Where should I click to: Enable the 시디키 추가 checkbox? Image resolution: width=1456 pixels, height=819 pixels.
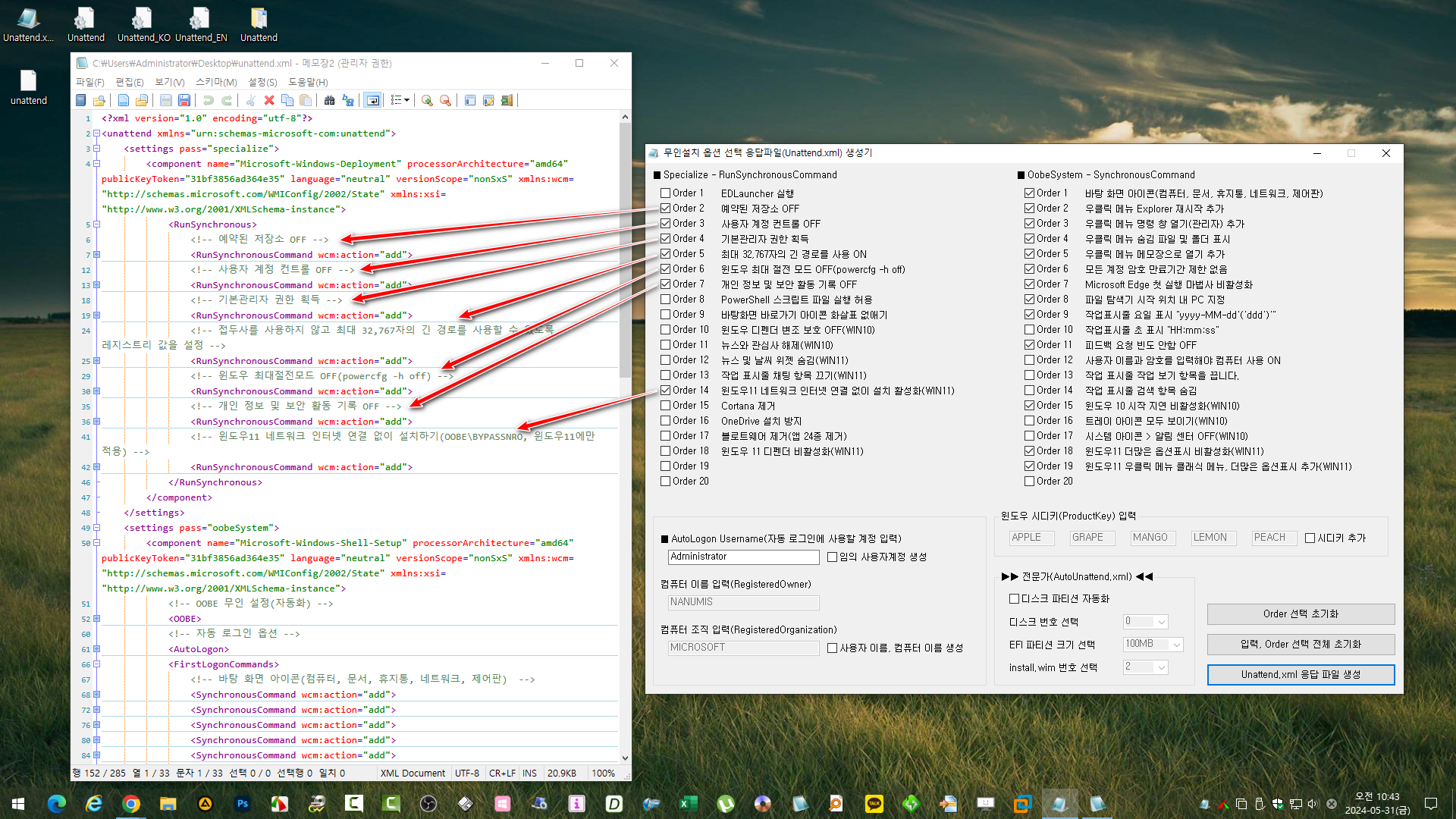pyautogui.click(x=1310, y=538)
